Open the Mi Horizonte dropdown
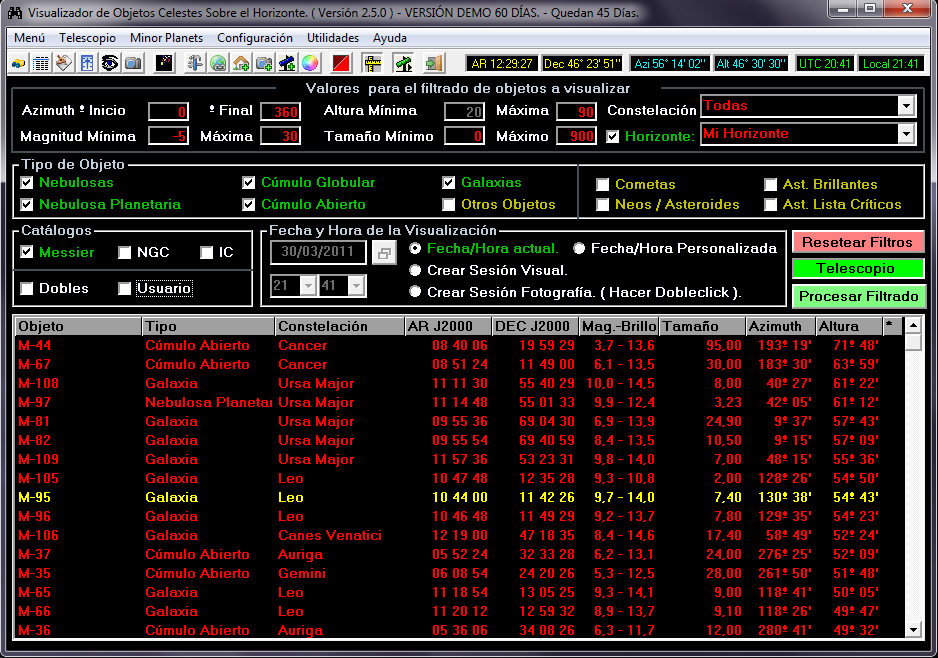938x658 pixels. (906, 134)
